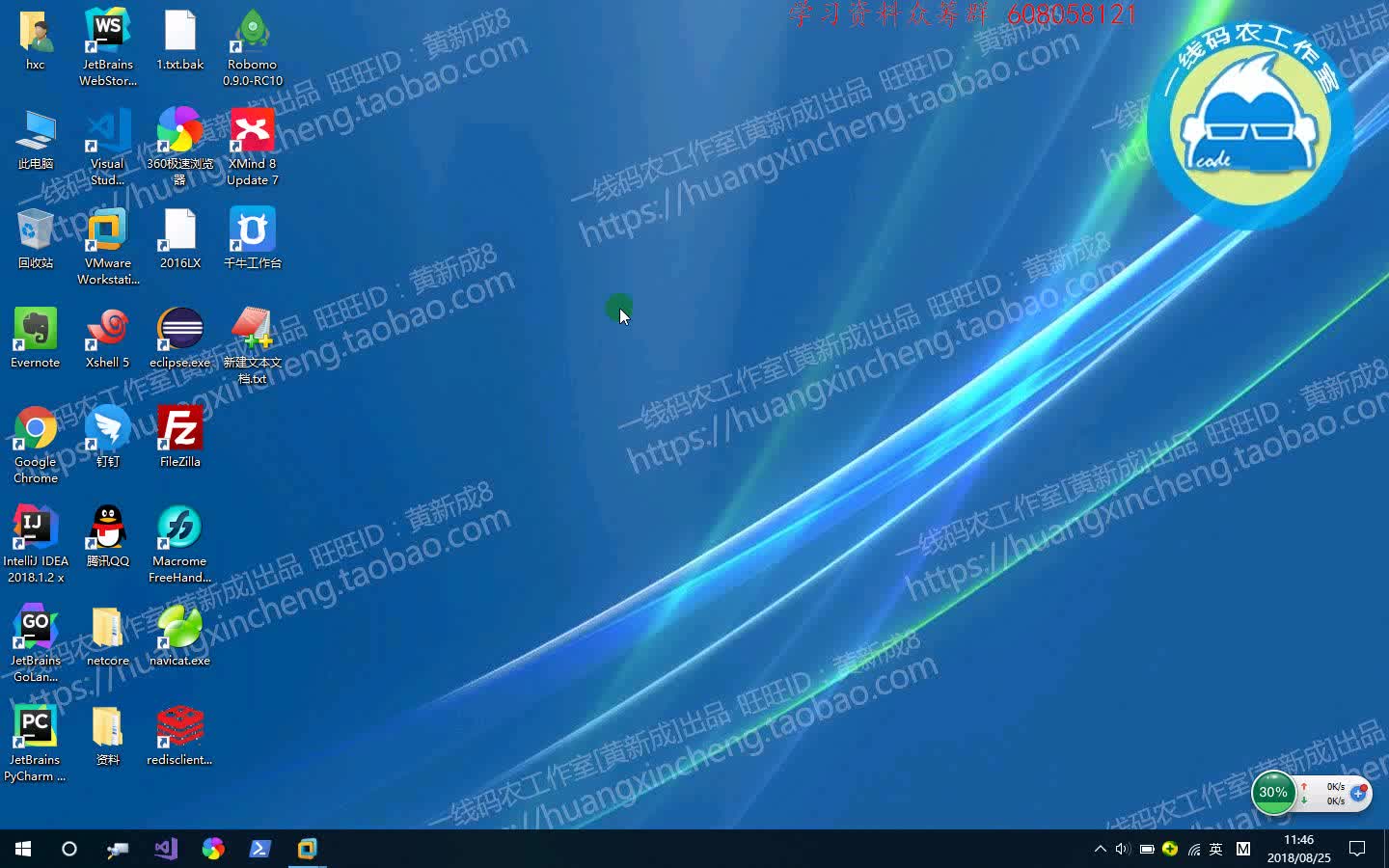Open the hxc user folder icon

tap(36, 41)
